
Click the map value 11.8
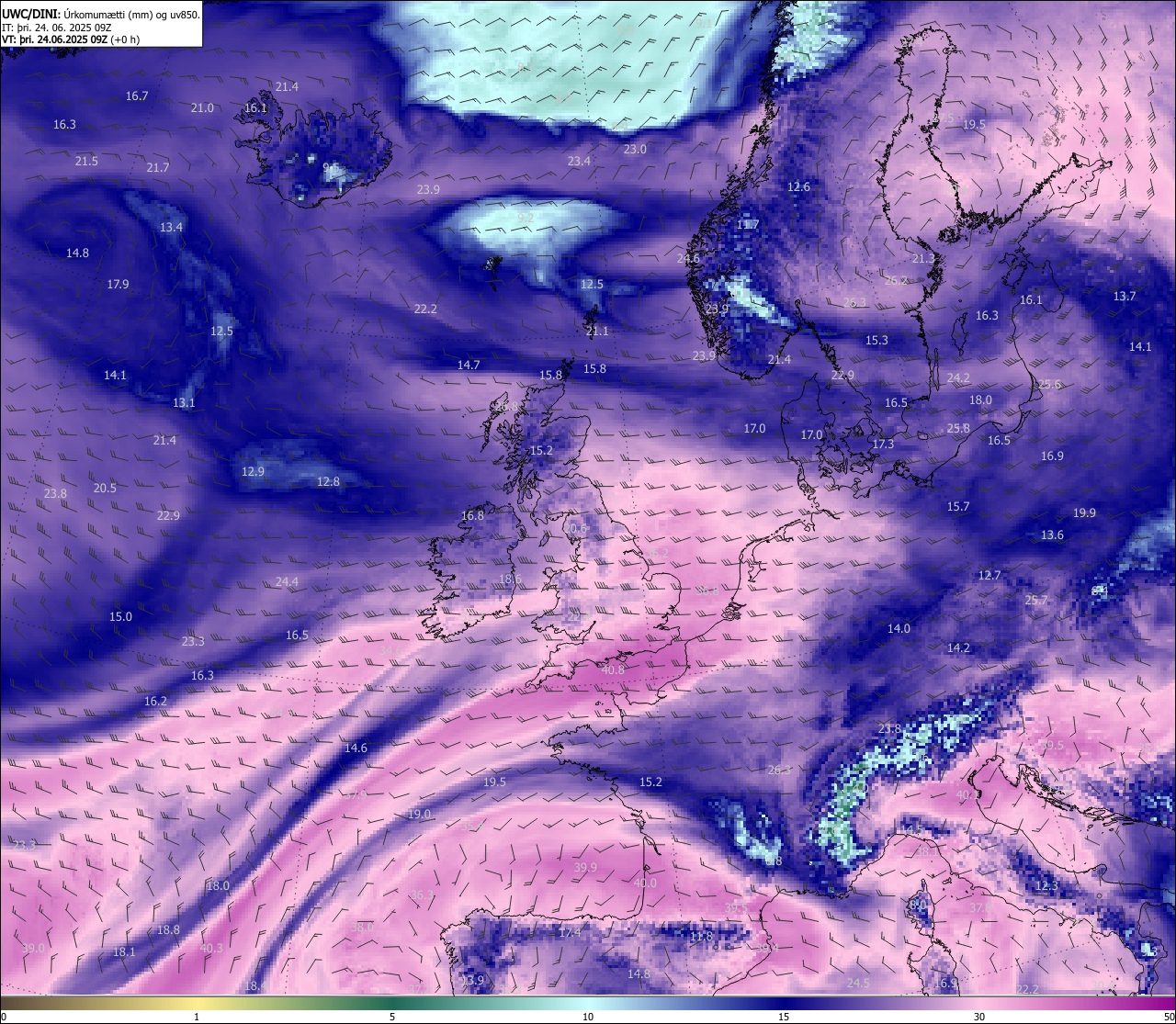(701, 937)
